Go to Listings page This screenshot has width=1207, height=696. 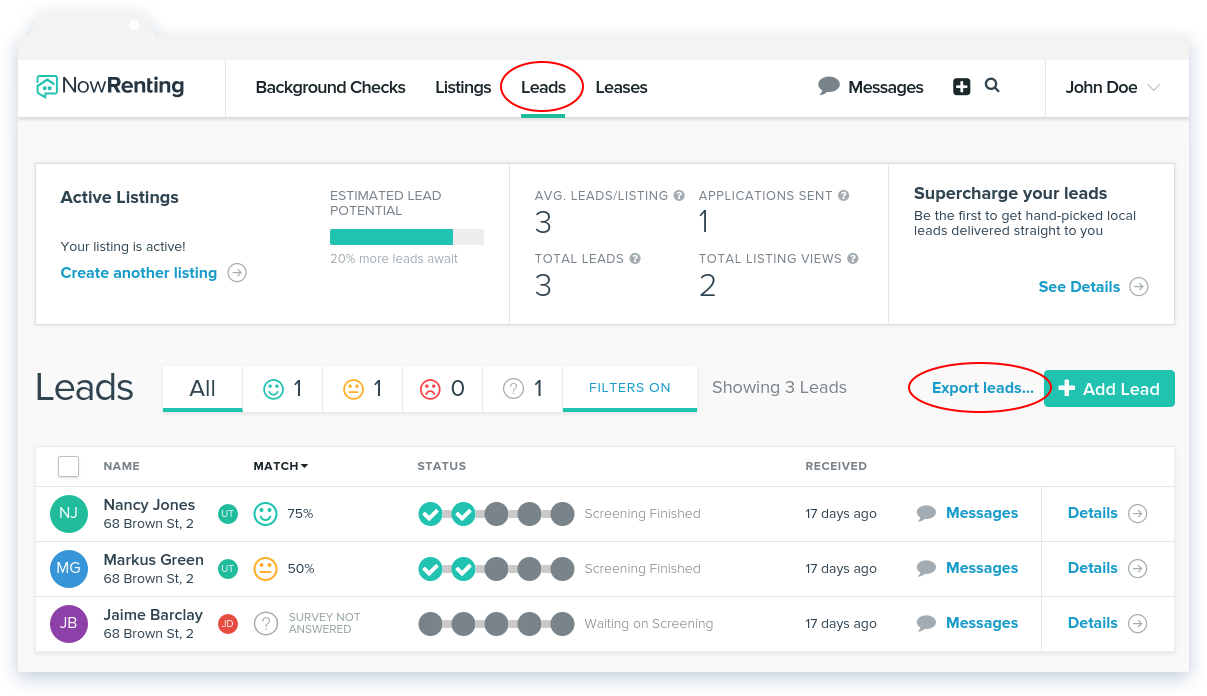pyautogui.click(x=463, y=87)
